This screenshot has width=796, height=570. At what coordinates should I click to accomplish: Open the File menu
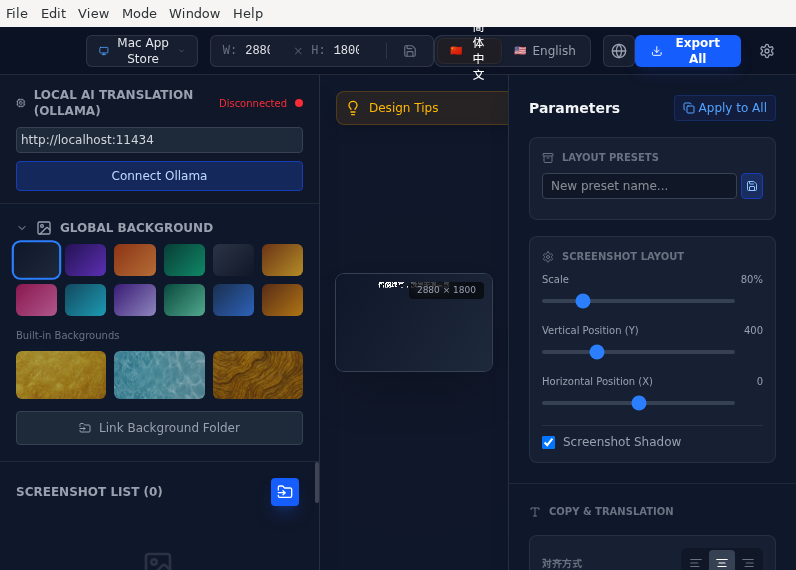click(17, 13)
